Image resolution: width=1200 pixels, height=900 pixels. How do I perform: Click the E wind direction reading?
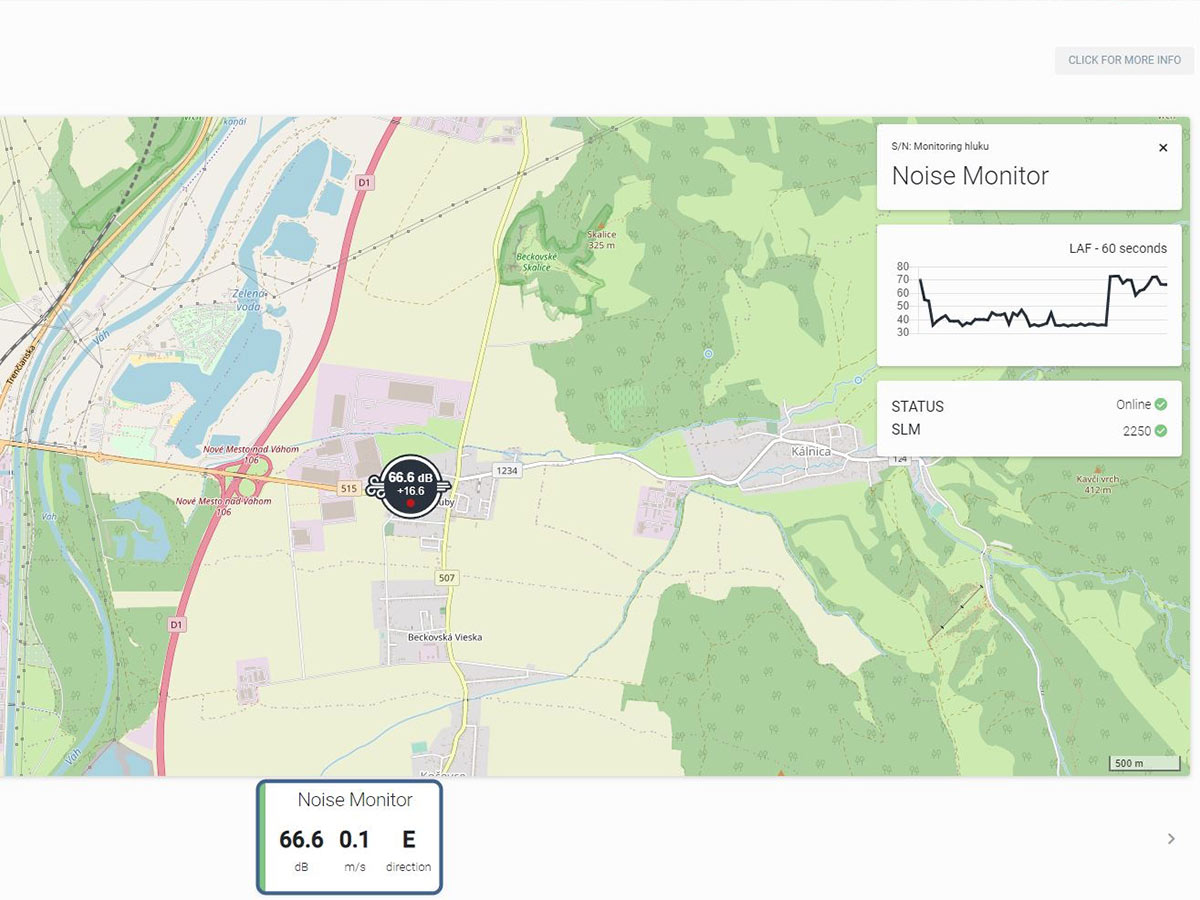tap(408, 839)
